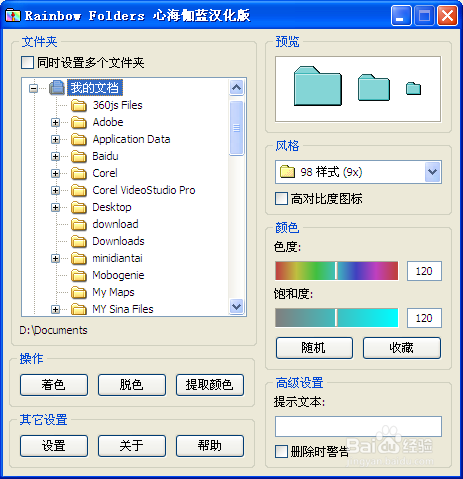Click the 饱和度 value field showing 120
The image size is (463, 479).
coord(424,318)
